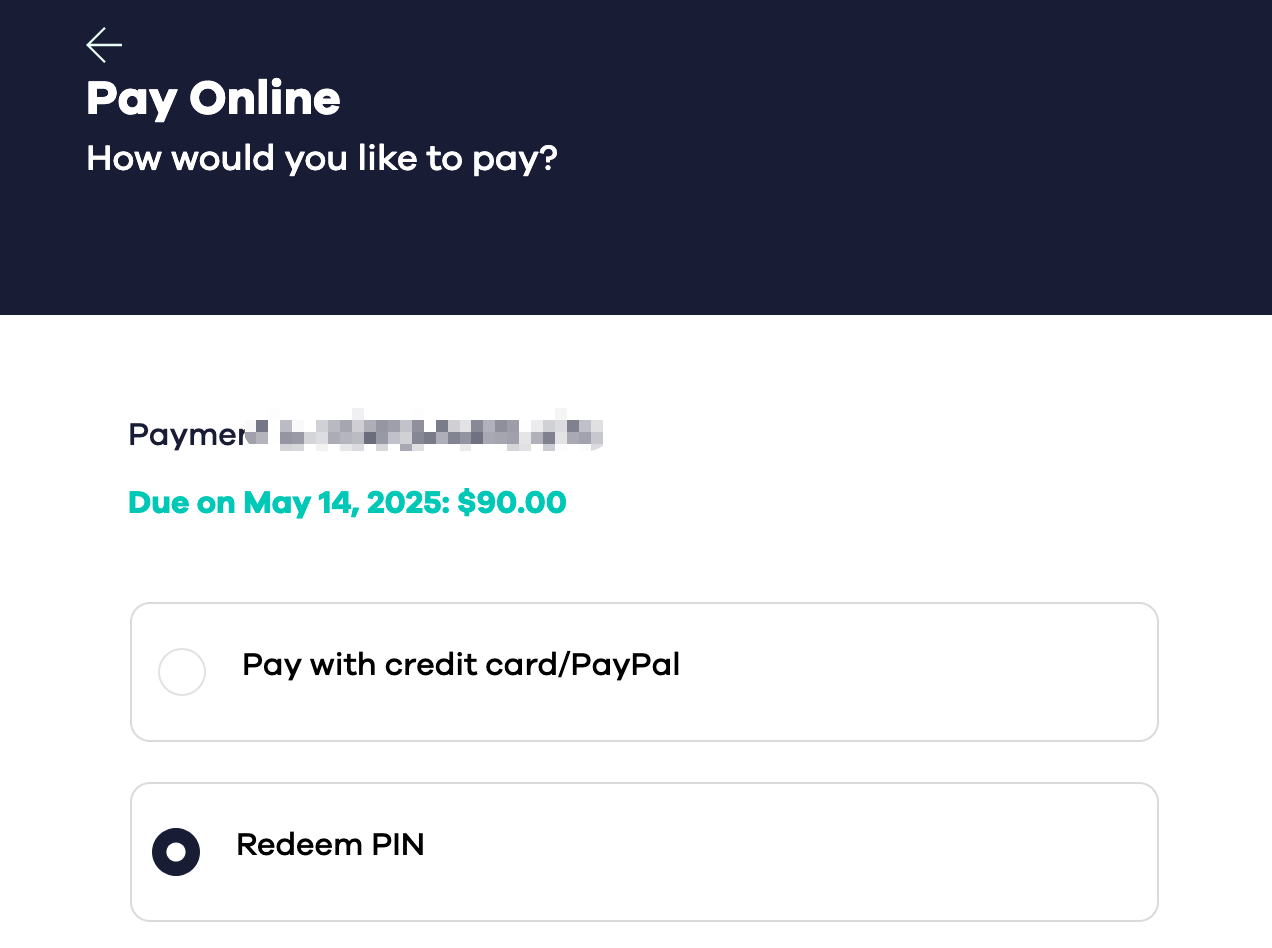The image size is (1272, 948).
Task: Click the "Due on" text in teal
Action: (182, 502)
